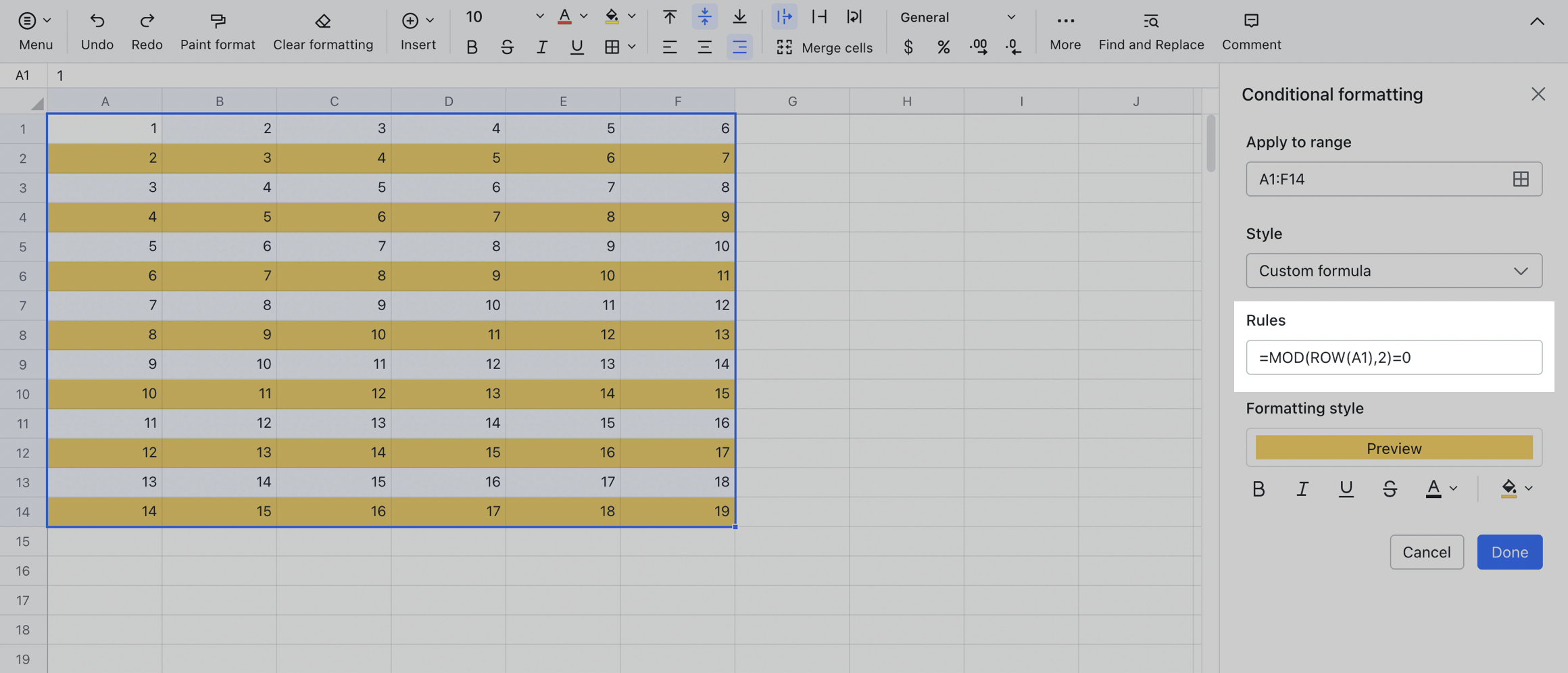Apply currency number format
The image size is (1568, 673).
point(908,47)
